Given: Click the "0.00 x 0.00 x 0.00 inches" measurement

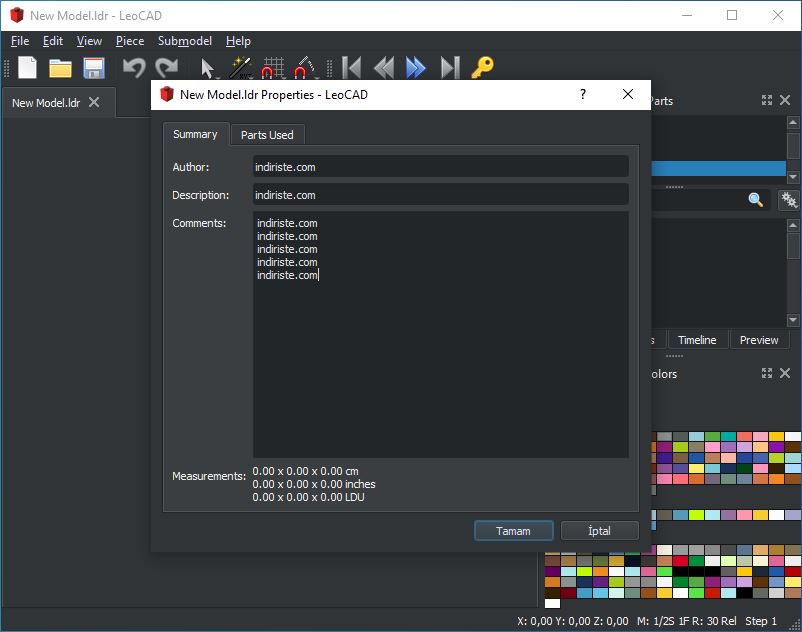Looking at the screenshot, I should point(314,484).
